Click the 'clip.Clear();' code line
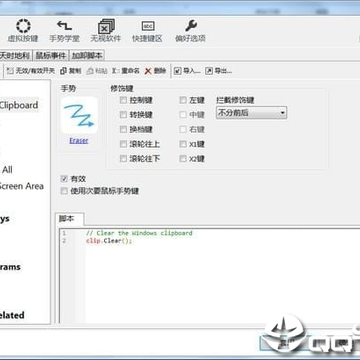Viewport: 360px width, 360px height. pyautogui.click(x=109, y=241)
